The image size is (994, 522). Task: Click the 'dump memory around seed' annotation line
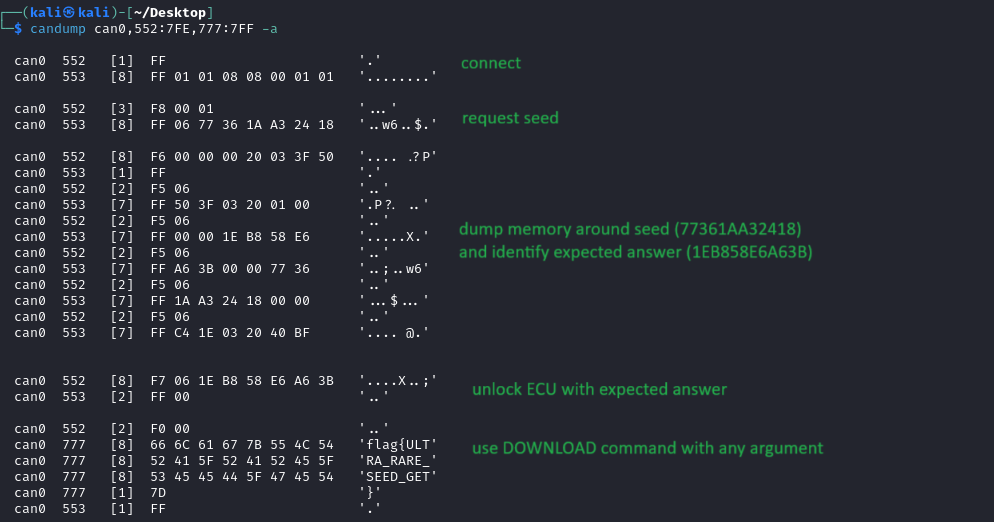tap(630, 228)
